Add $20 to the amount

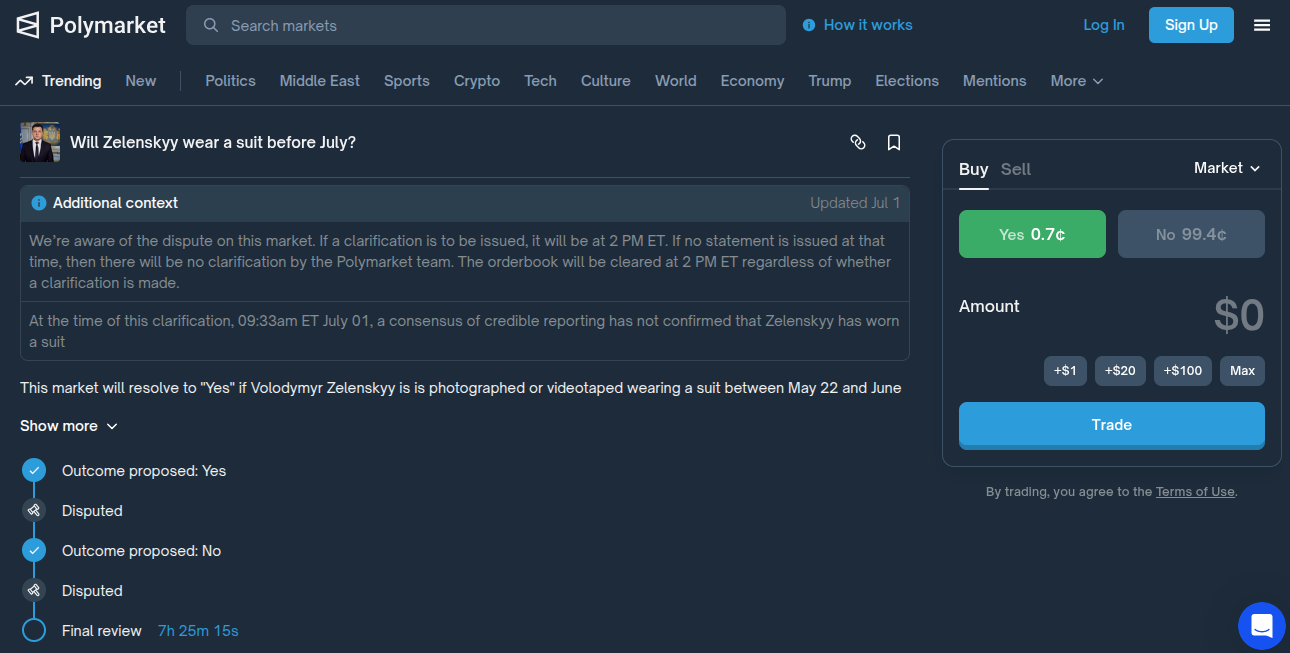[x=1120, y=370]
